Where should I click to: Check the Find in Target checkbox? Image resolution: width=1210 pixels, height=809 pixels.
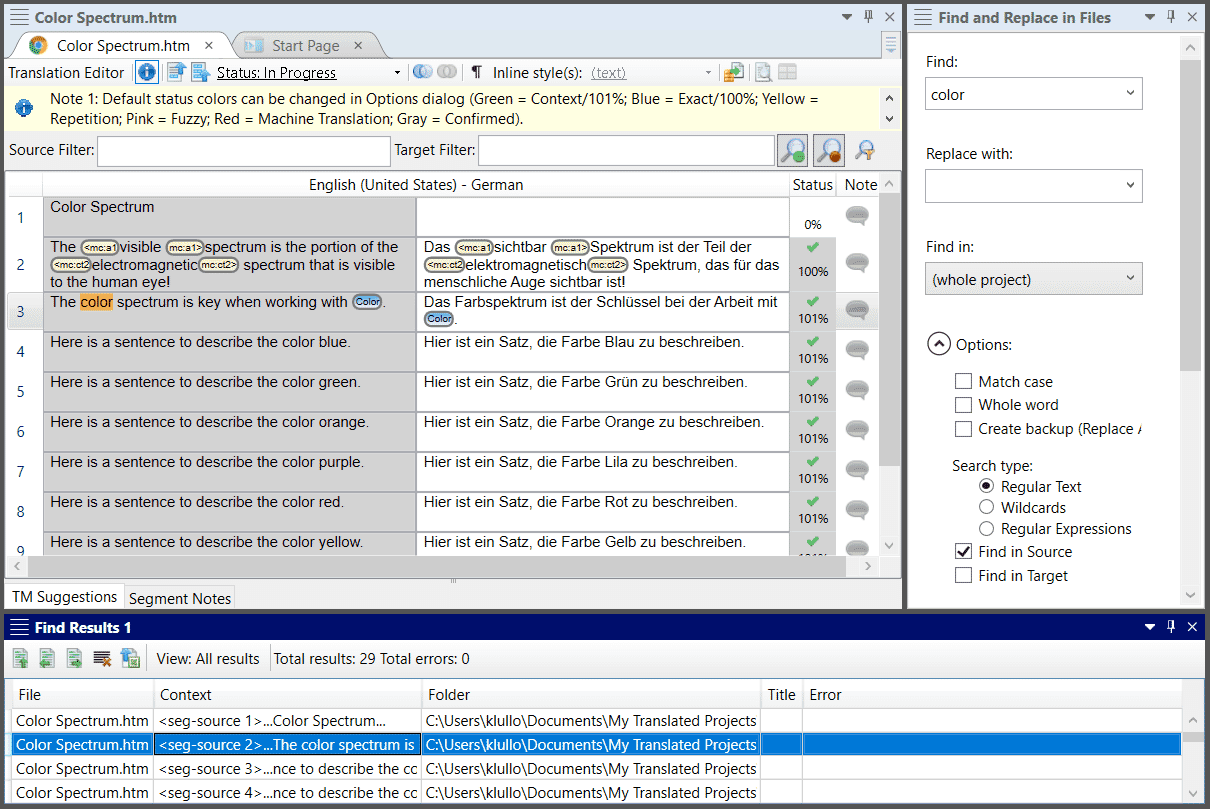coord(963,576)
